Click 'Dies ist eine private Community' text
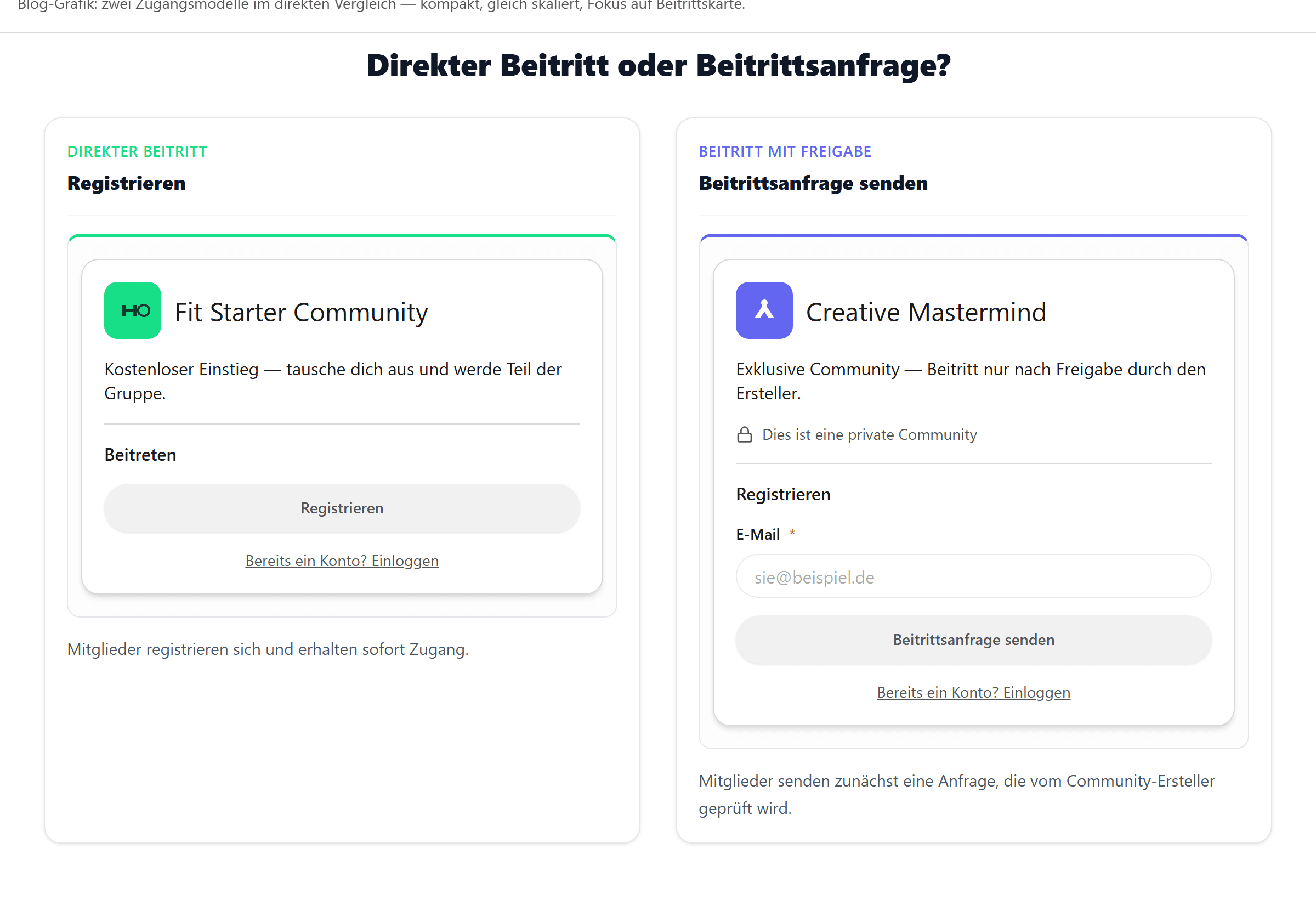This screenshot has width=1316, height=905. point(869,434)
